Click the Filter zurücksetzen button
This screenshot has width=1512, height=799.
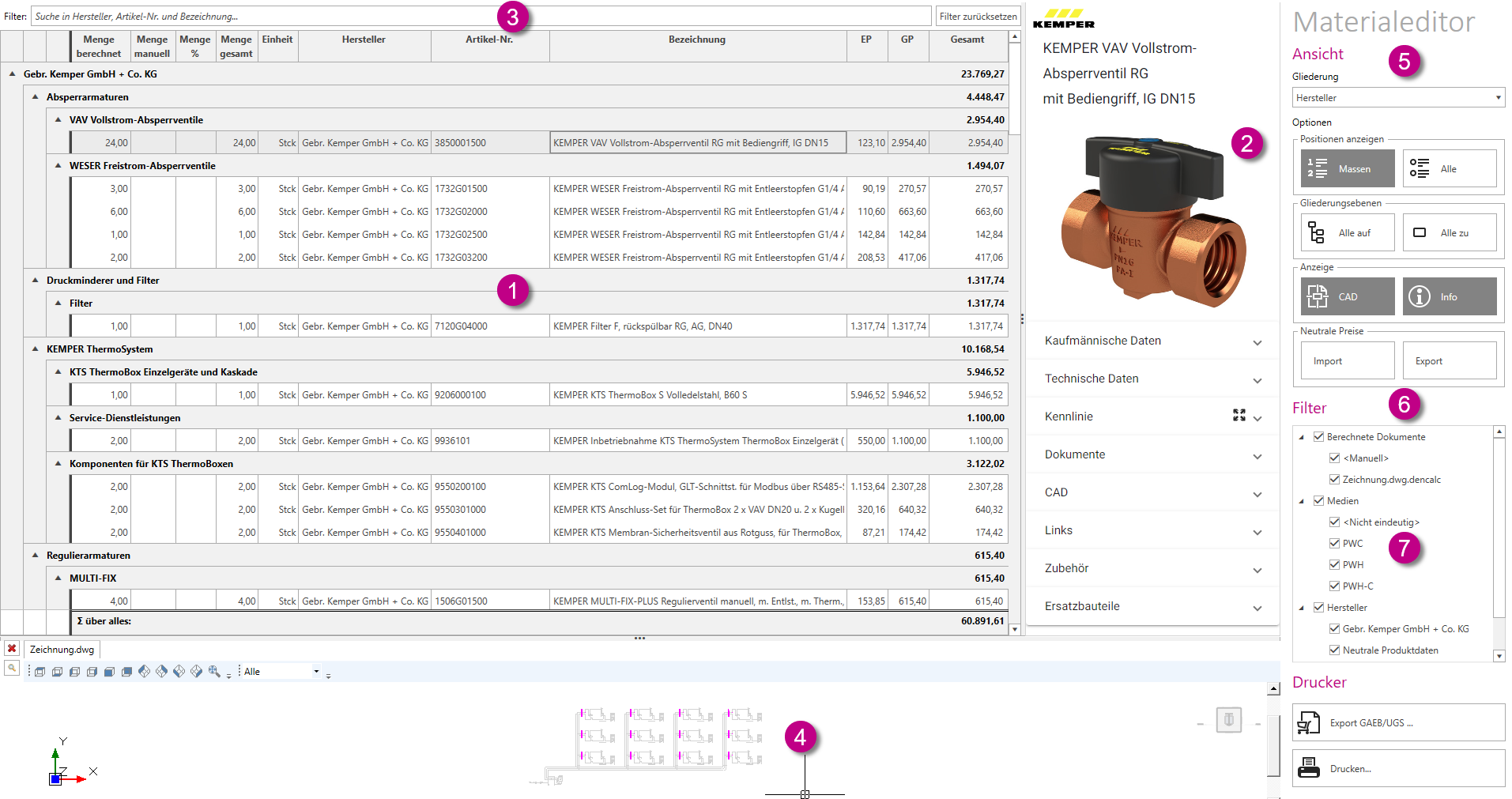(978, 16)
